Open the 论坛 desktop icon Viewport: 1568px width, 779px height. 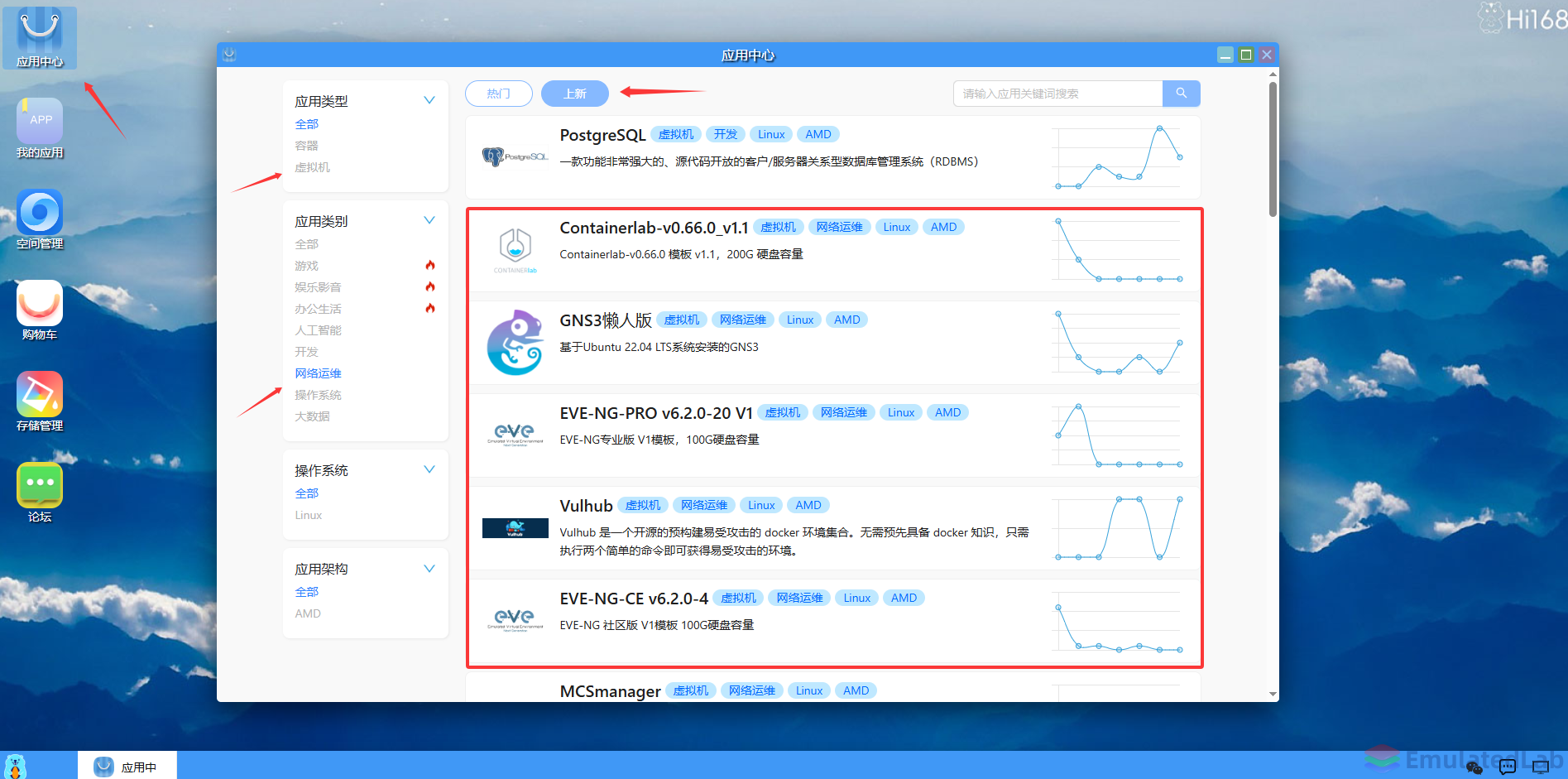click(40, 493)
